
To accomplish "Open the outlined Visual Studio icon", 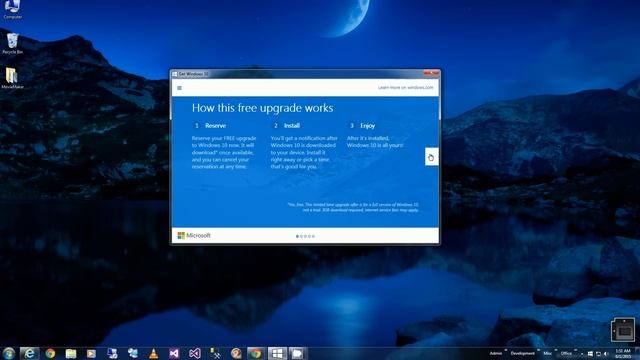I will coord(195,353).
